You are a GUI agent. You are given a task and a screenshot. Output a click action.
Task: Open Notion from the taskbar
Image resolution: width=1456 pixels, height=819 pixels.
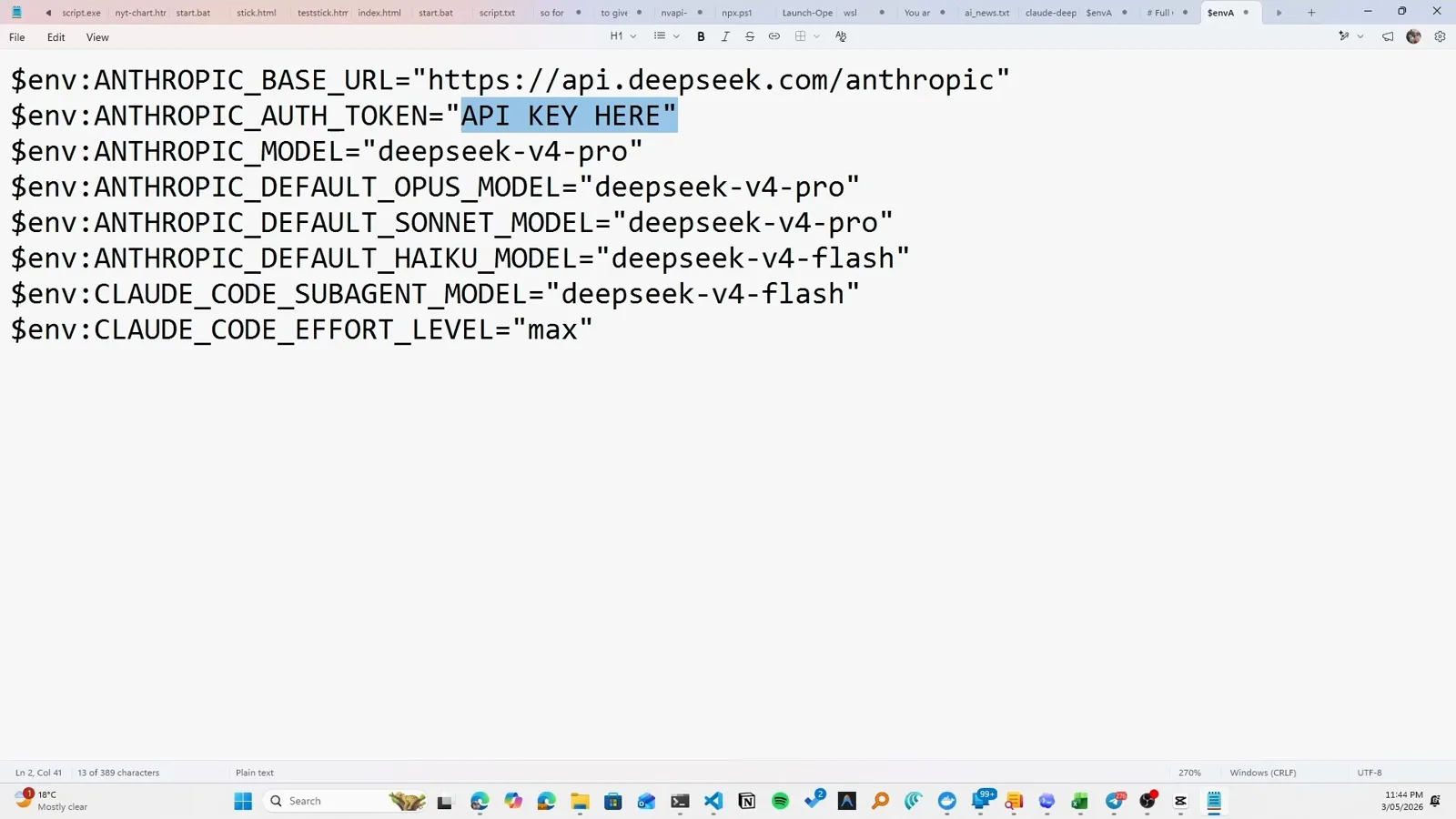pos(747,801)
